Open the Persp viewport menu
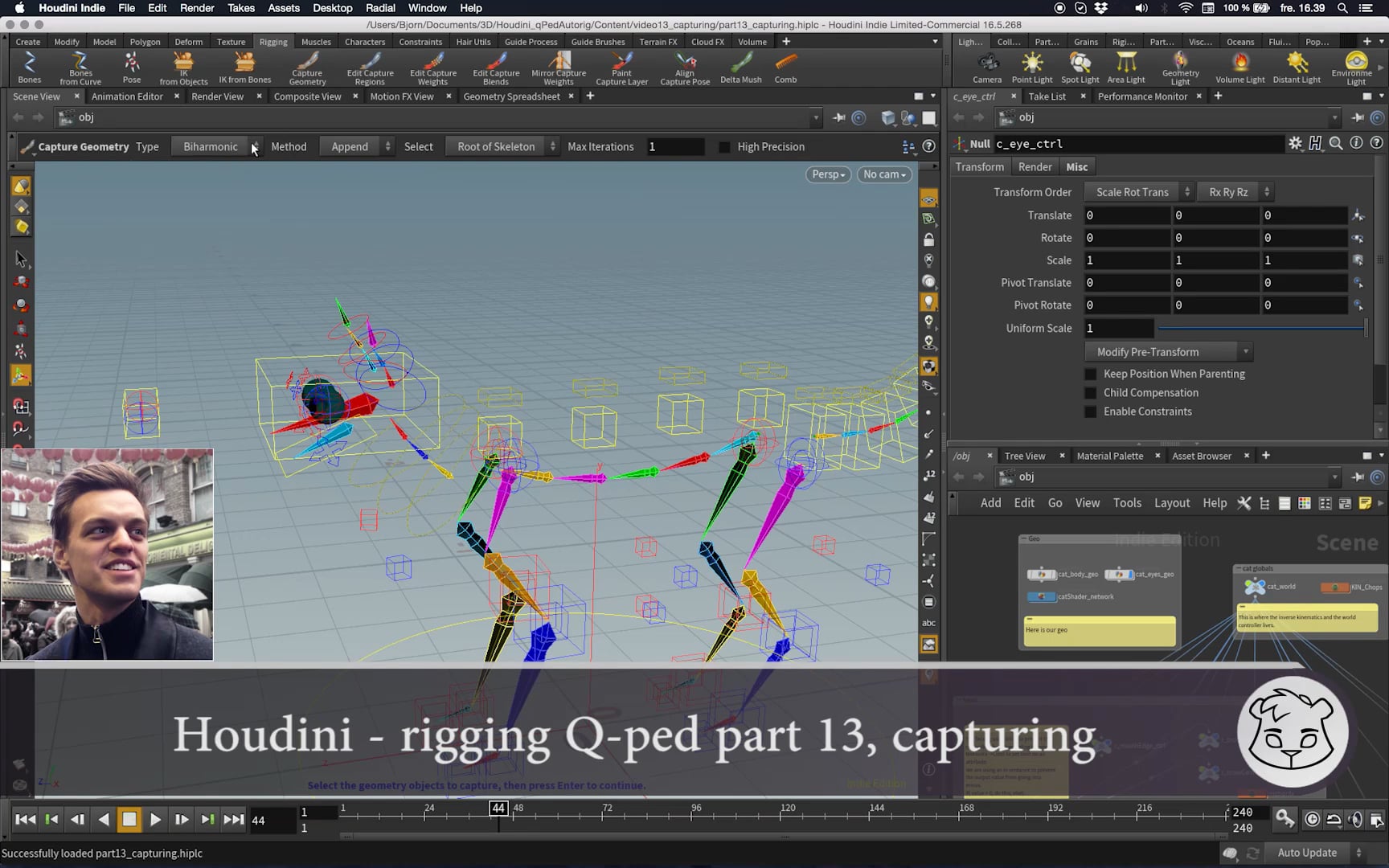 click(x=828, y=174)
